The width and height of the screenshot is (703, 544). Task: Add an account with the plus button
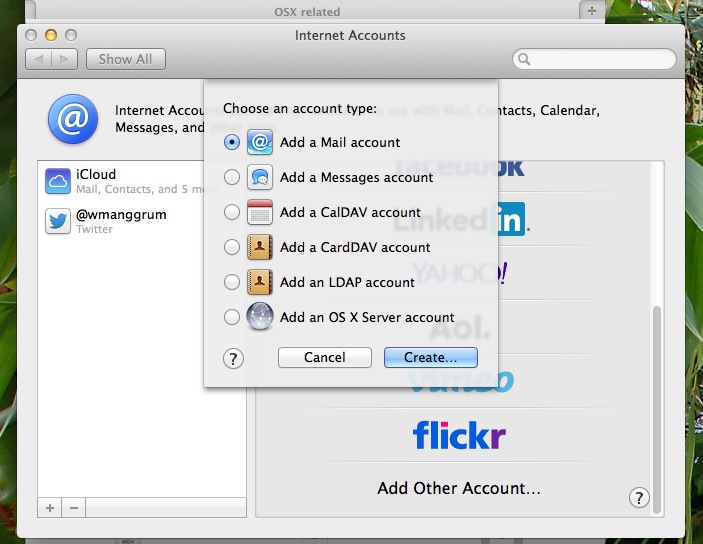[x=50, y=508]
